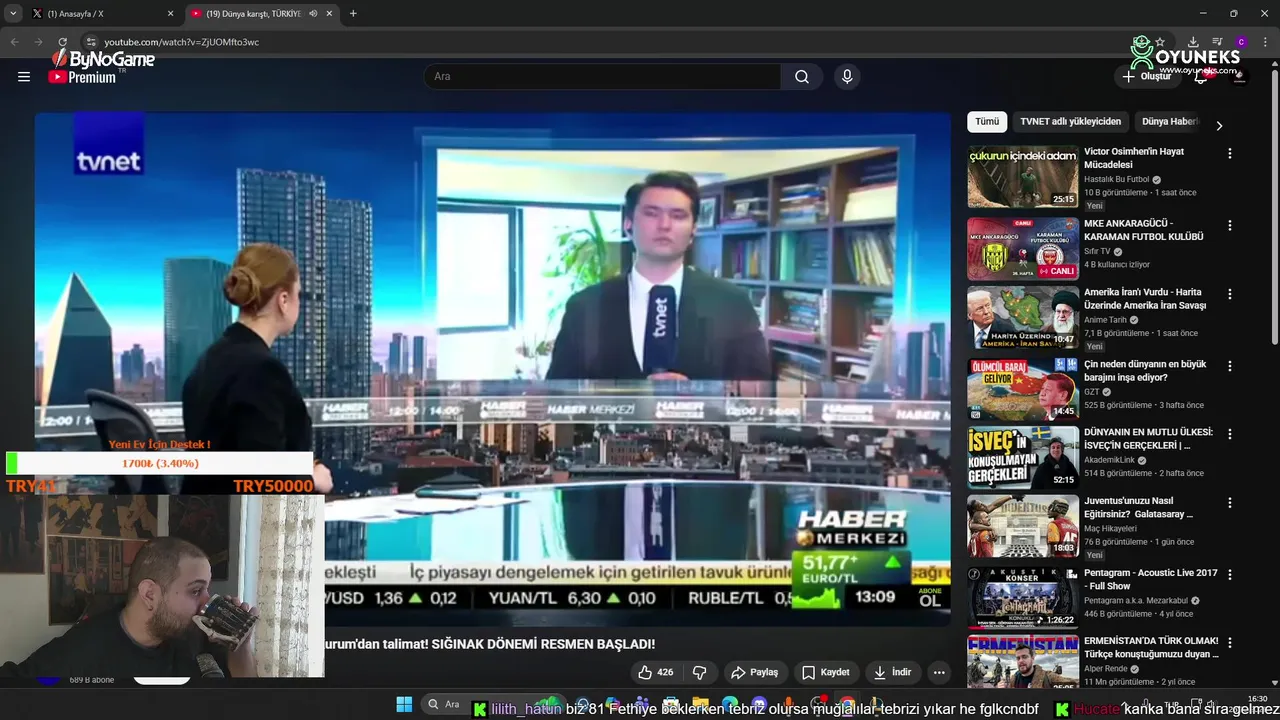Open Amerika İran'ı Vurdu video title
This screenshot has width=1280, height=720.
1145,298
